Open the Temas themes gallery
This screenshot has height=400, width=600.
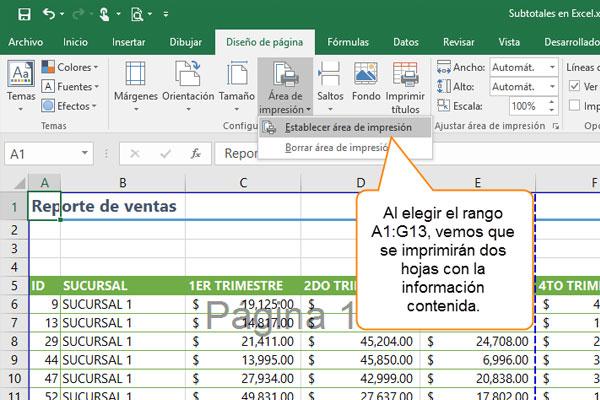(x=20, y=87)
